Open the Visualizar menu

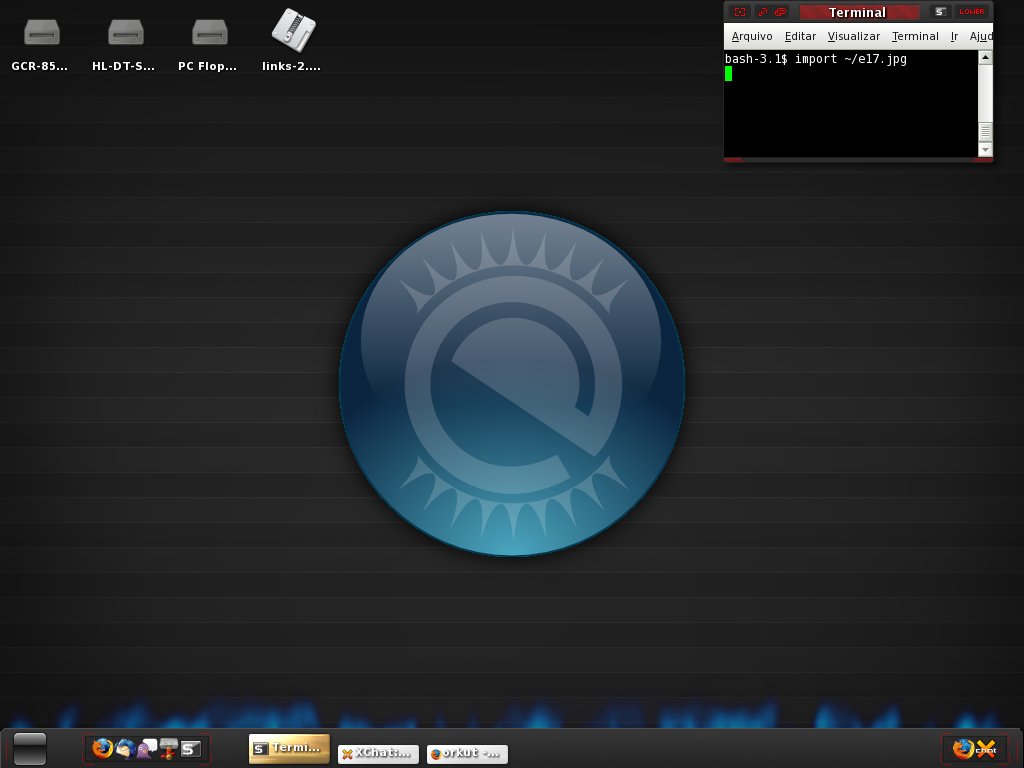click(x=854, y=37)
